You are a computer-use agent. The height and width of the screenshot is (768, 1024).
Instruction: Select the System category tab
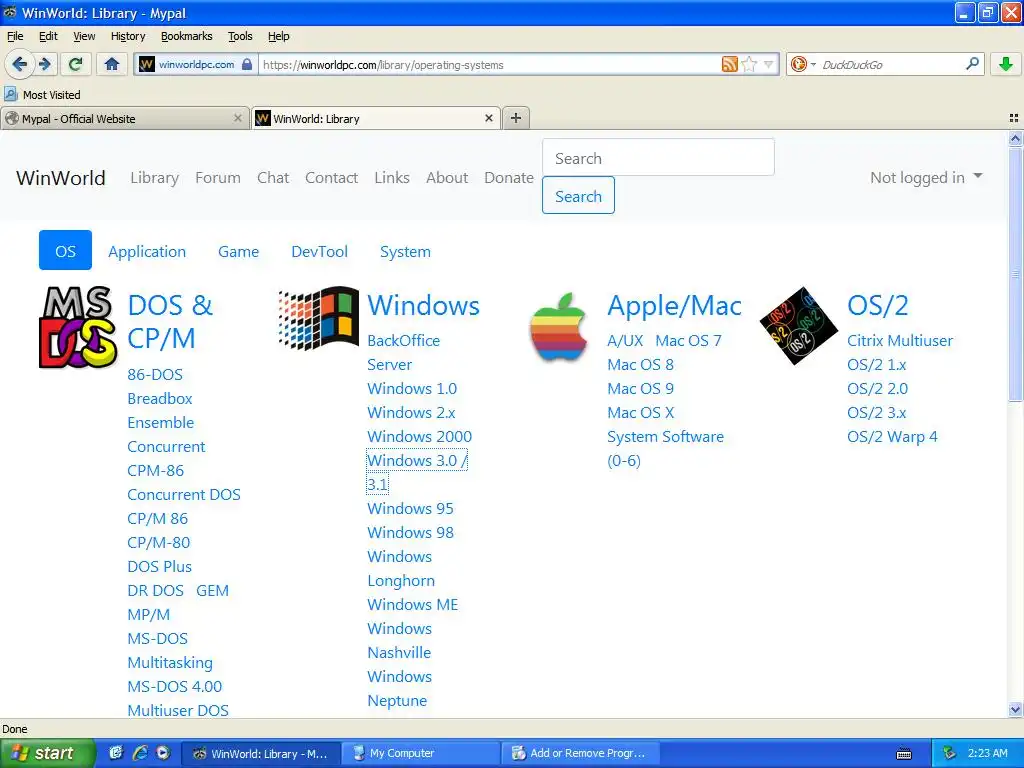point(405,251)
